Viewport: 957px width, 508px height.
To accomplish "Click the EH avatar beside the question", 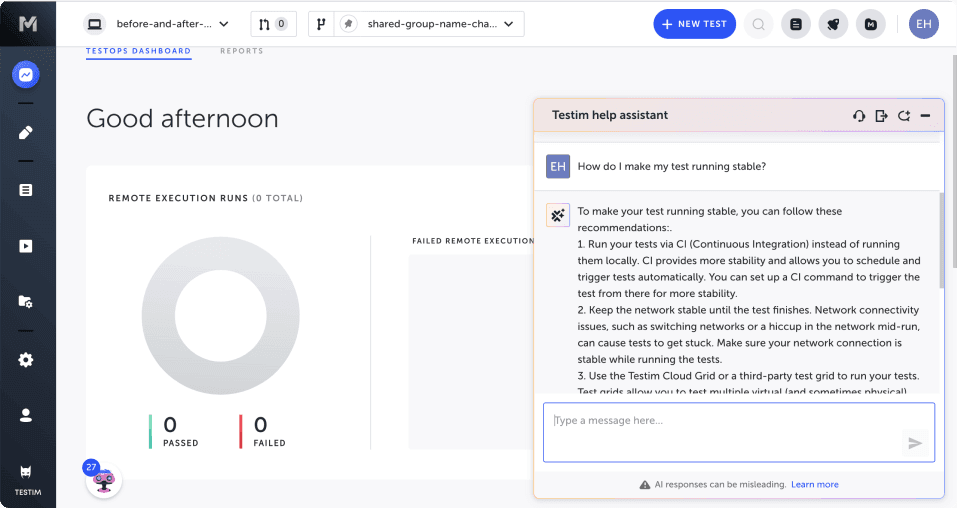I will [558, 166].
